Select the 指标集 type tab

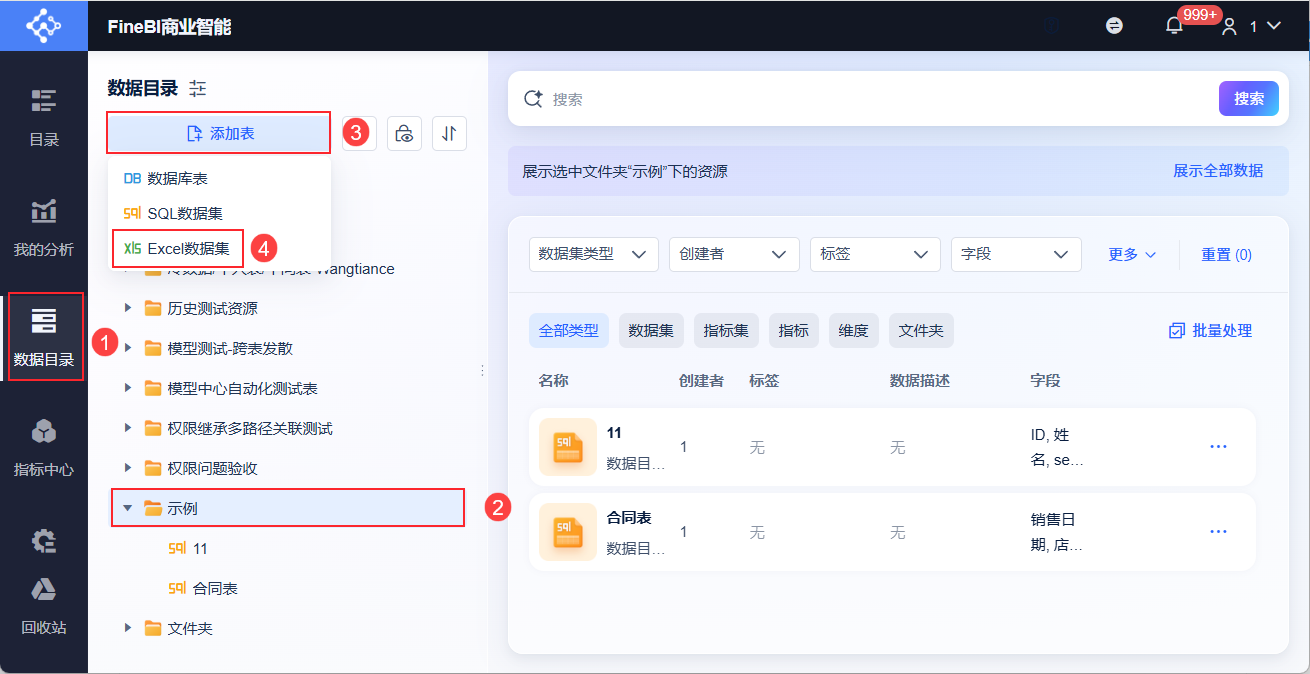726,330
